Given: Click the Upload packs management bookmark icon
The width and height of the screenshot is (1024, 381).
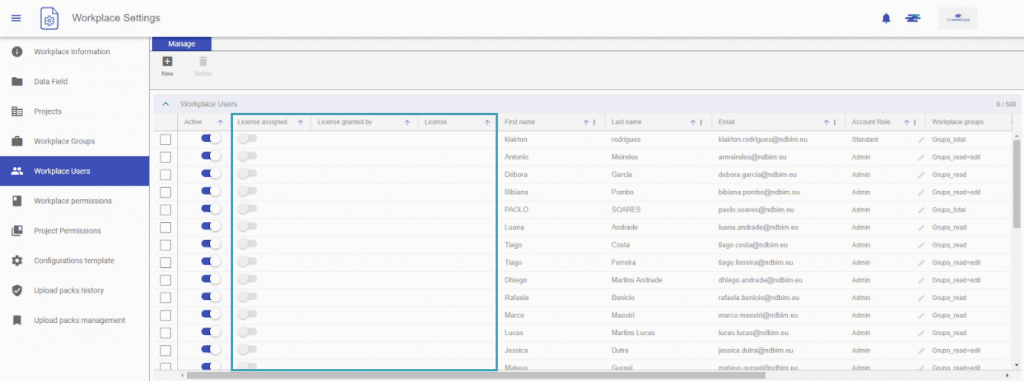Looking at the screenshot, I should click(18, 320).
